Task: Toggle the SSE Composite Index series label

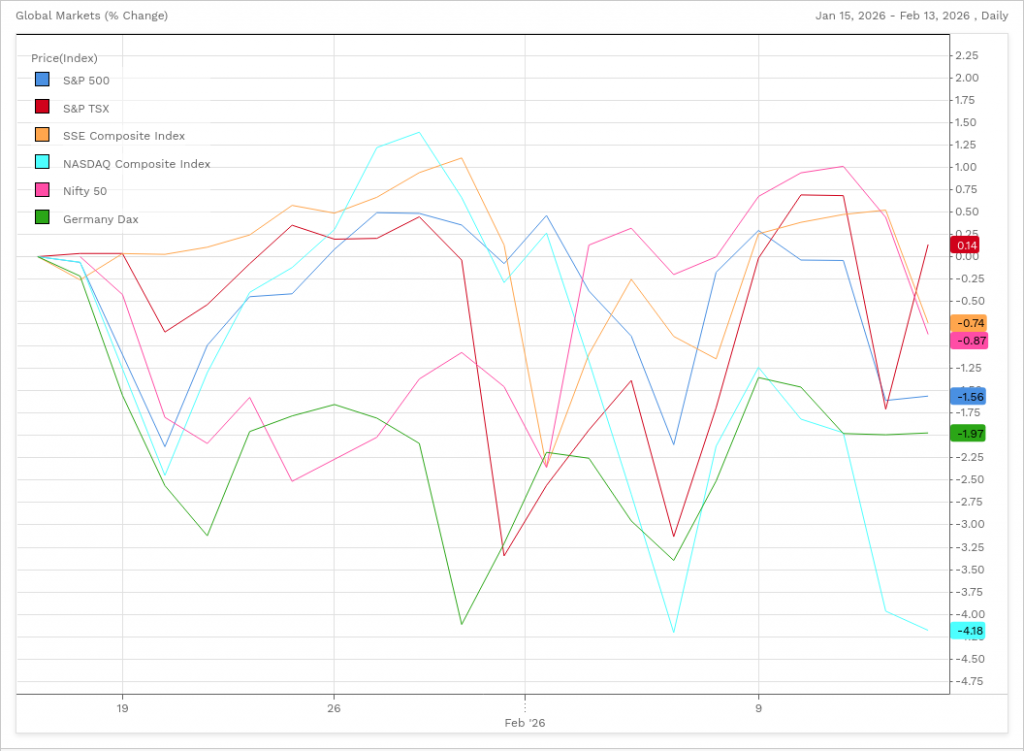Action: point(124,136)
